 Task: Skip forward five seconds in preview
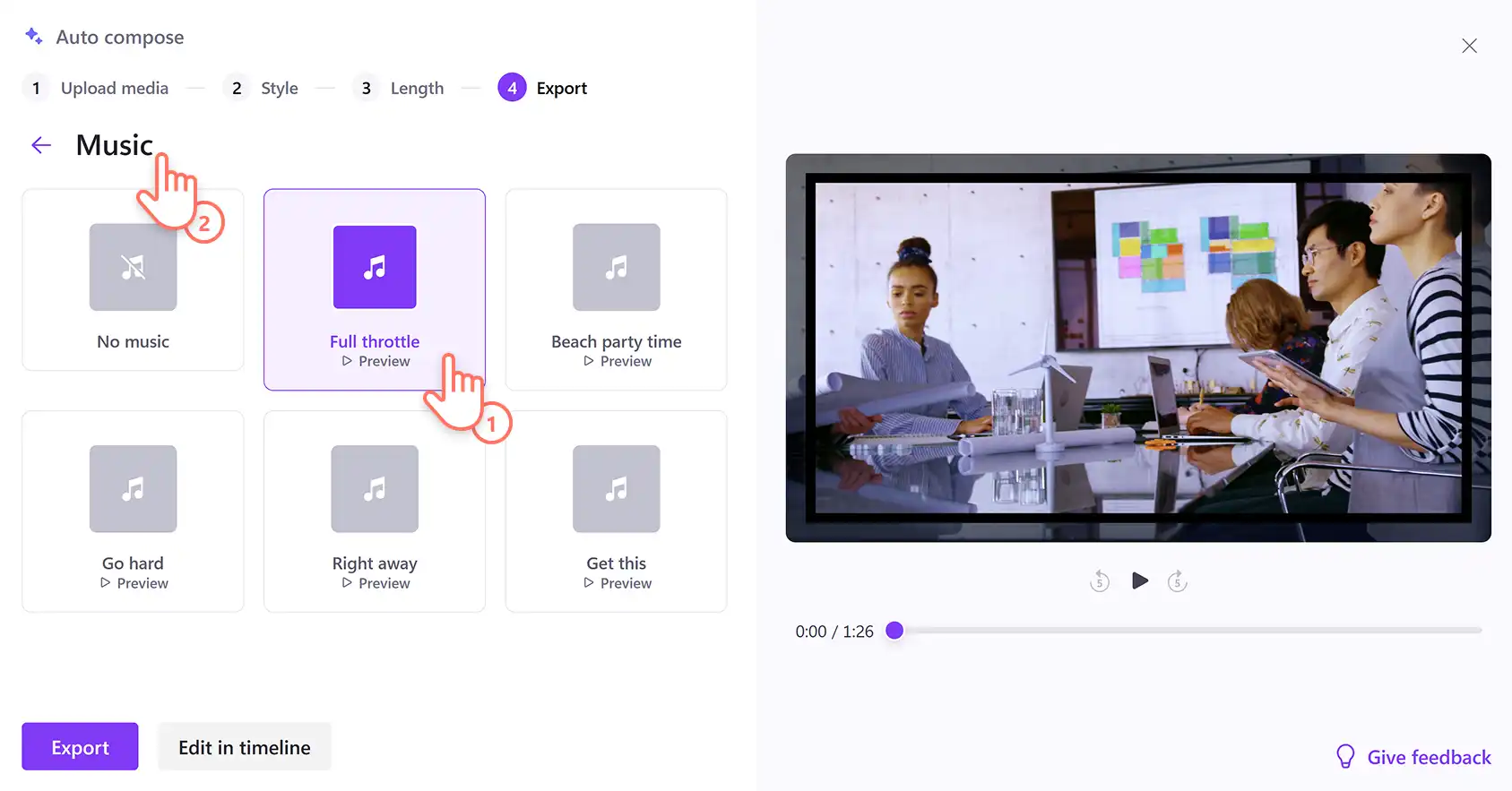[x=1178, y=581]
